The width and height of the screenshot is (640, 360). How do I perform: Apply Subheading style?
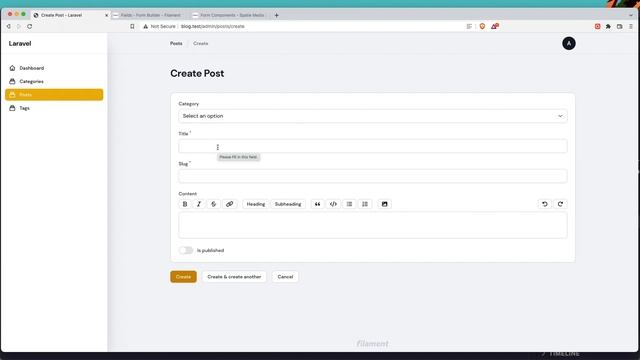(288, 204)
